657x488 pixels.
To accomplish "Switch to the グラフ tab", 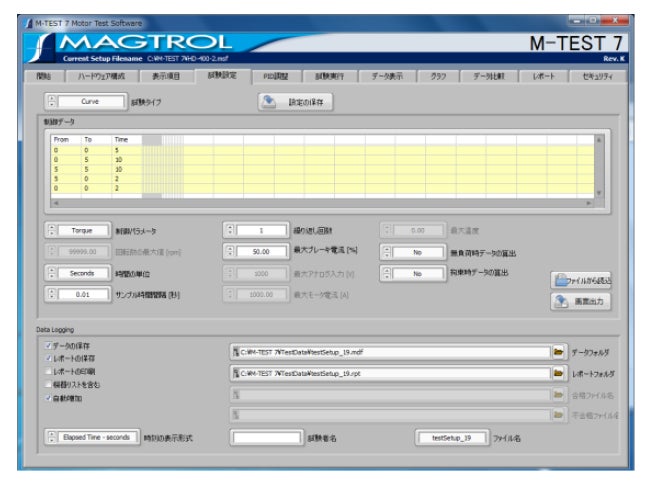I will pos(438,77).
